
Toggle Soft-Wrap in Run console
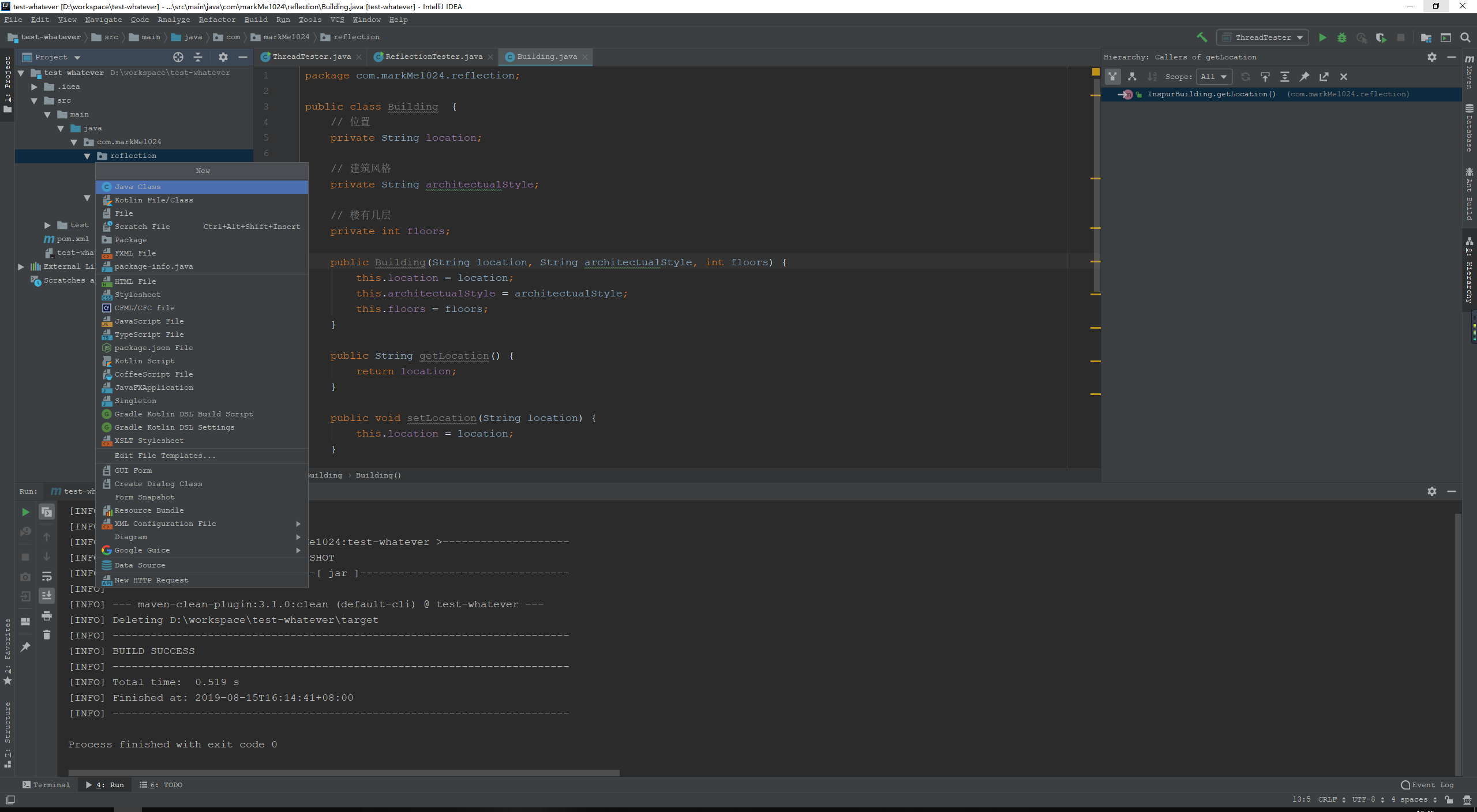47,576
